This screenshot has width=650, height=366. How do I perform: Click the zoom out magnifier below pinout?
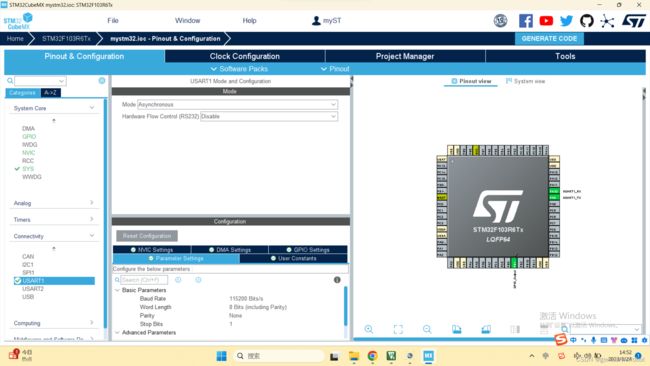[427, 329]
